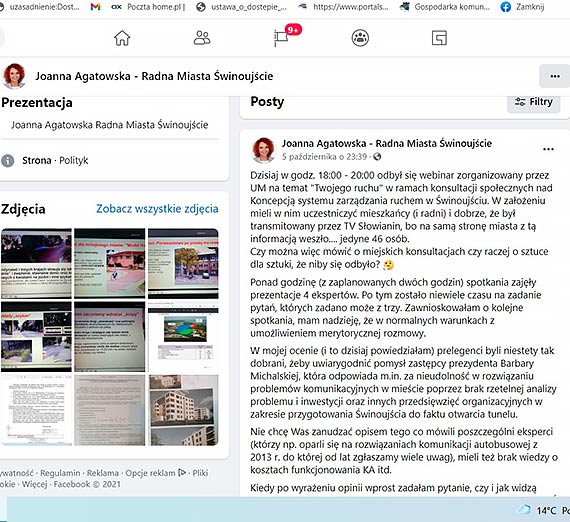This screenshot has width=570, height=522.
Task: Switch to the Gmail browser tab
Action: click(95, 7)
